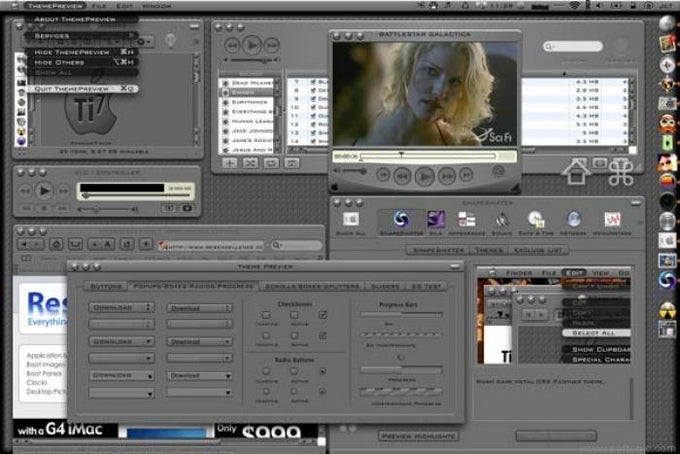Adjust the iTunes volume slider
Viewport: 680px width, 454px height.
[x=251, y=60]
